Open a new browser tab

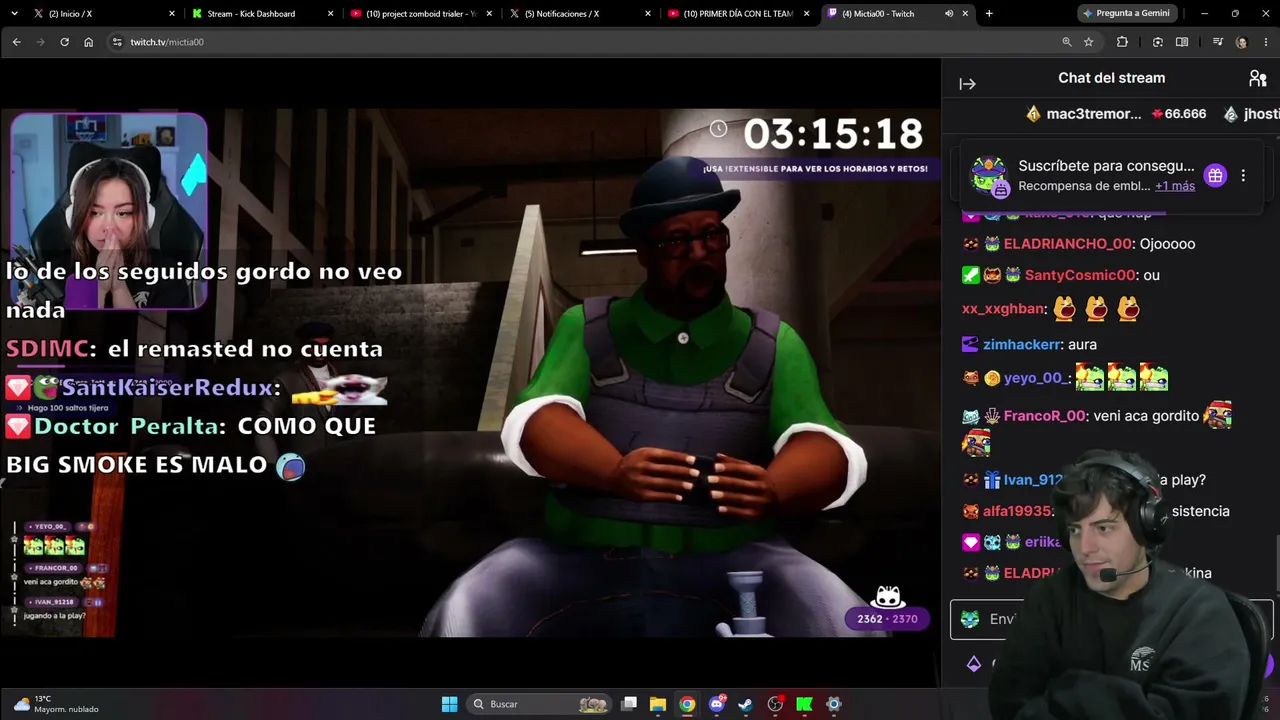pos(989,14)
